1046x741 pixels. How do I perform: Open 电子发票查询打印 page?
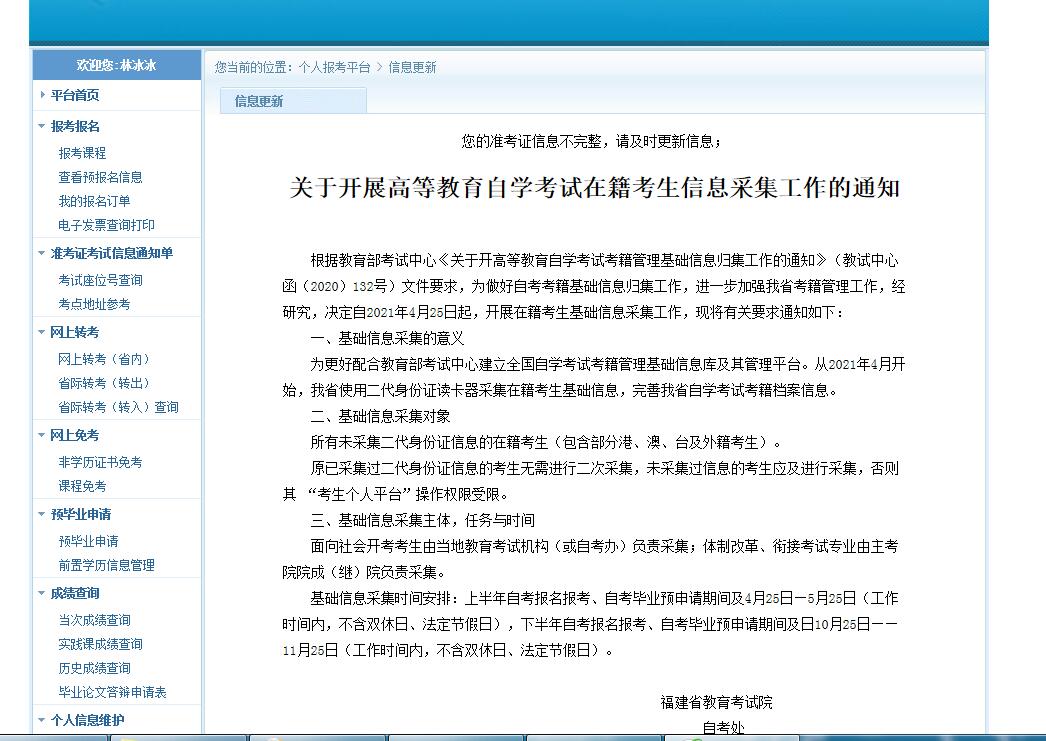pos(106,225)
